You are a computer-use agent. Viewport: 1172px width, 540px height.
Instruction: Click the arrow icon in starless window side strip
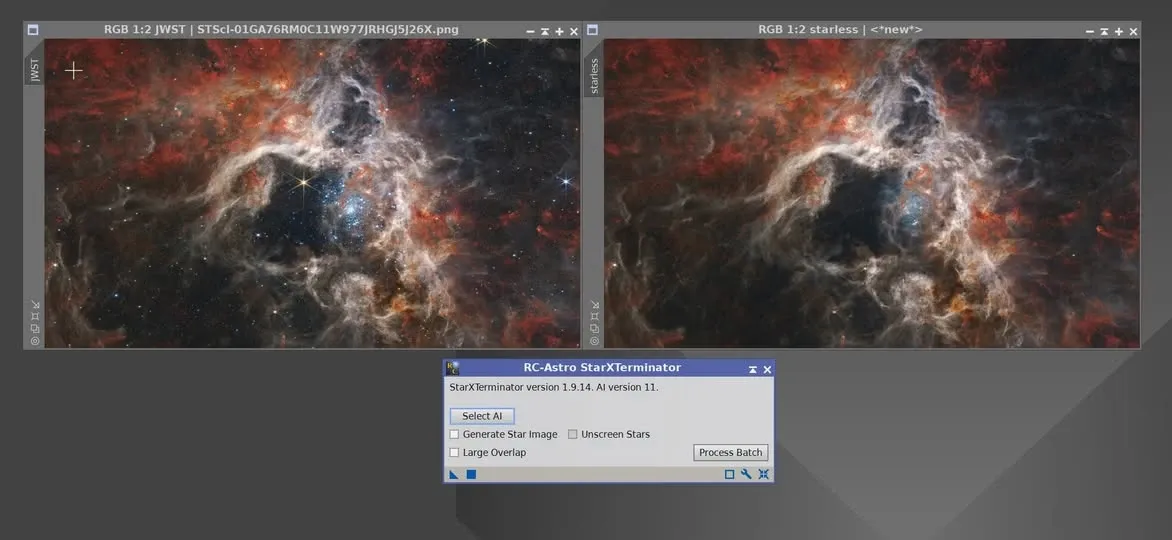pyautogui.click(x=594, y=304)
